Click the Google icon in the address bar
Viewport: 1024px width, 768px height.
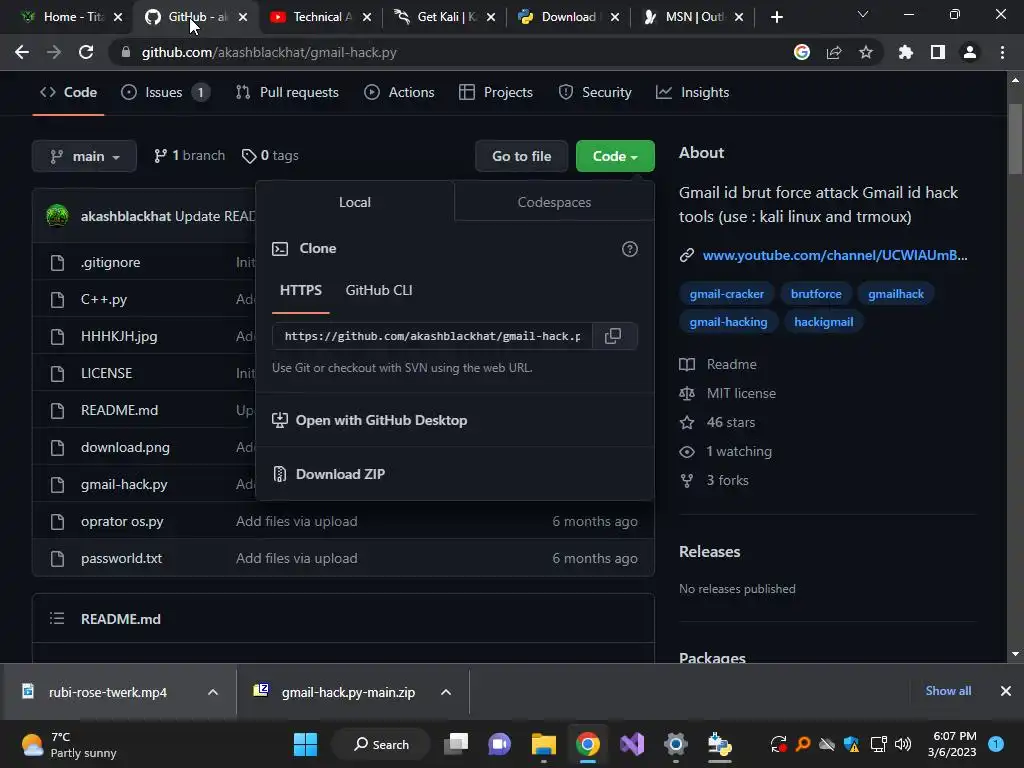802,52
